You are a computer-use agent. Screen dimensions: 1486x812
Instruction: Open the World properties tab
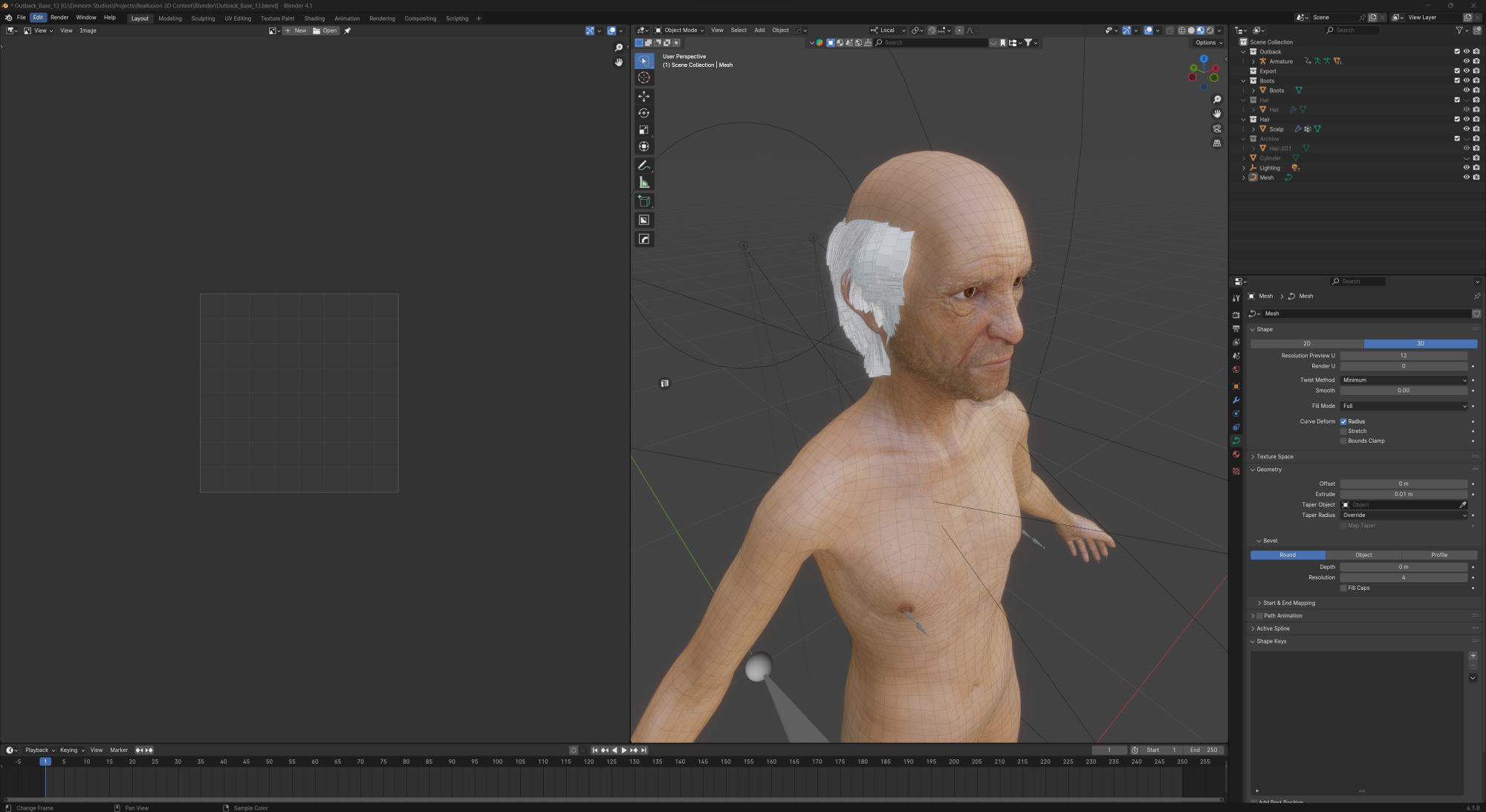pyautogui.click(x=1236, y=370)
